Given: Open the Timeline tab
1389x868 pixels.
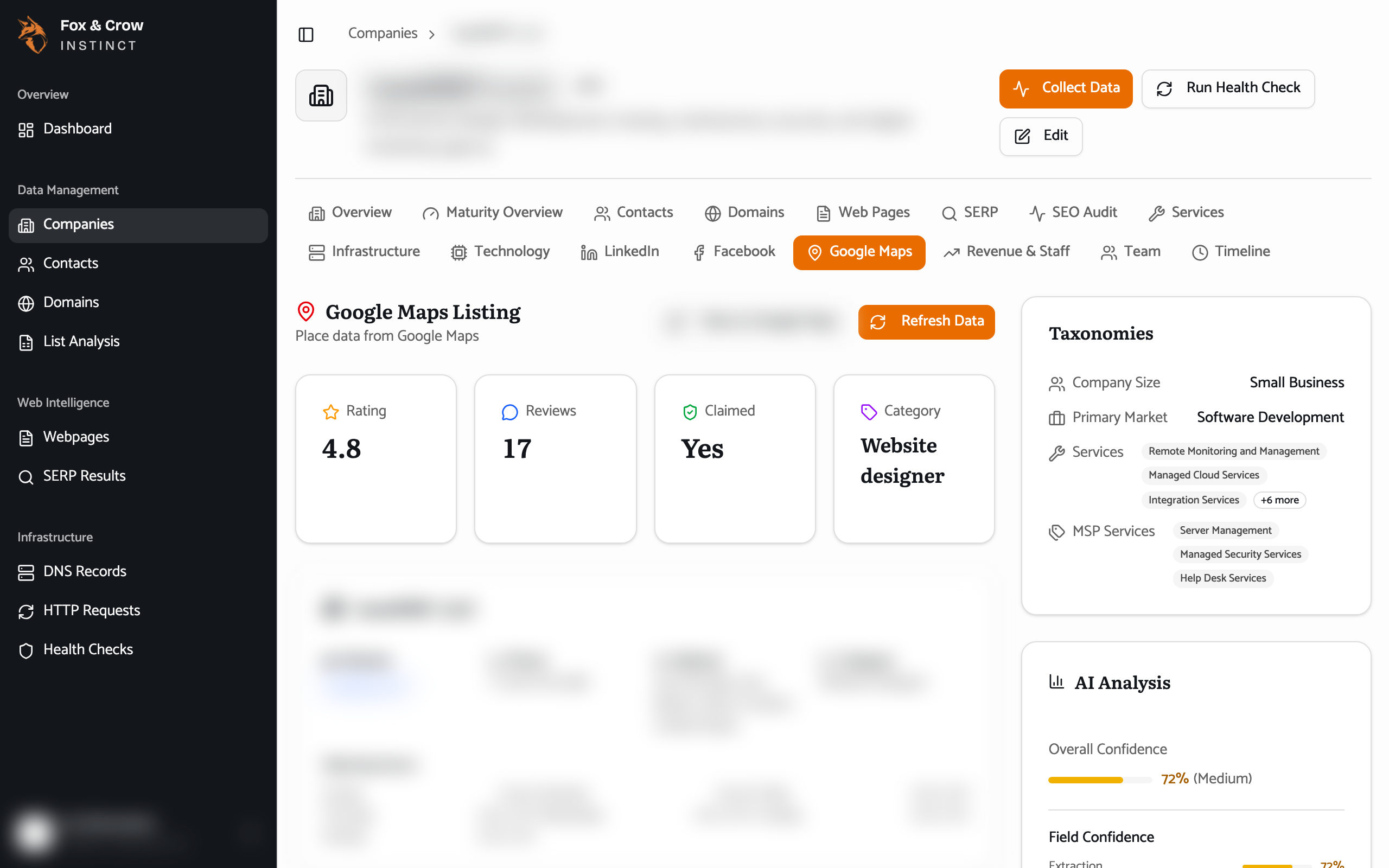Looking at the screenshot, I should pyautogui.click(x=1231, y=252).
